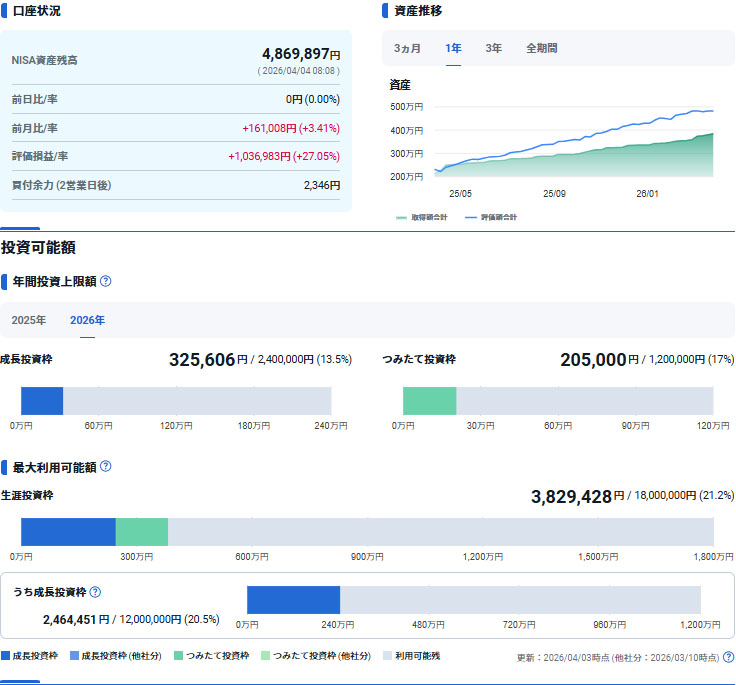The image size is (736, 685).
Task: Click help icon next to うち成長投資枠
Action: [x=96, y=592]
